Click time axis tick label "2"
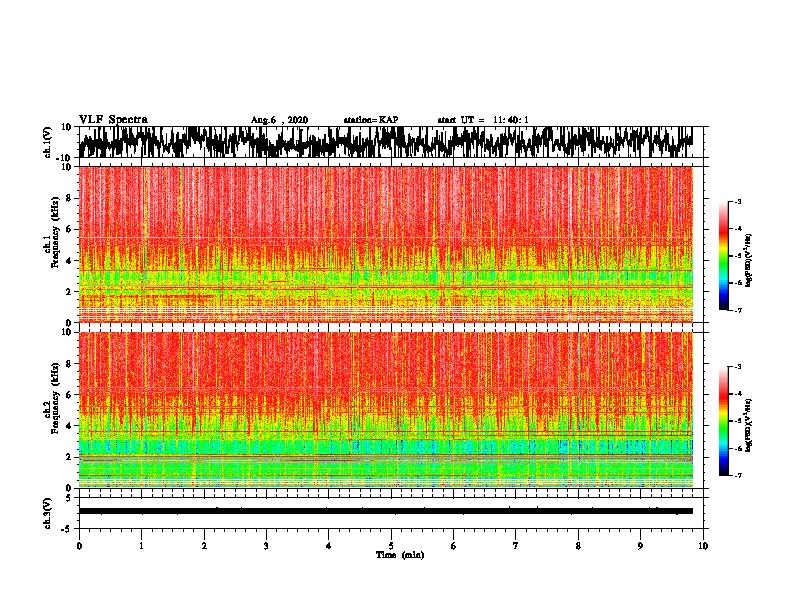 [204, 546]
